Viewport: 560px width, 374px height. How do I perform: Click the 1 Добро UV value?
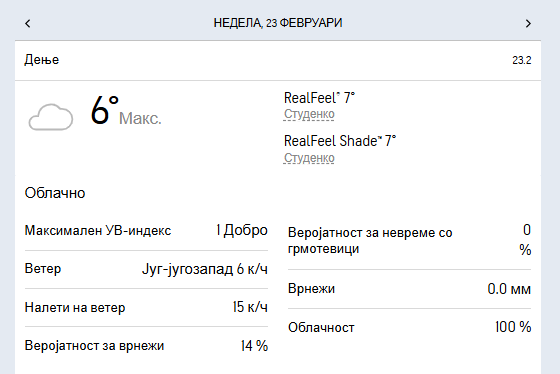pyautogui.click(x=242, y=230)
